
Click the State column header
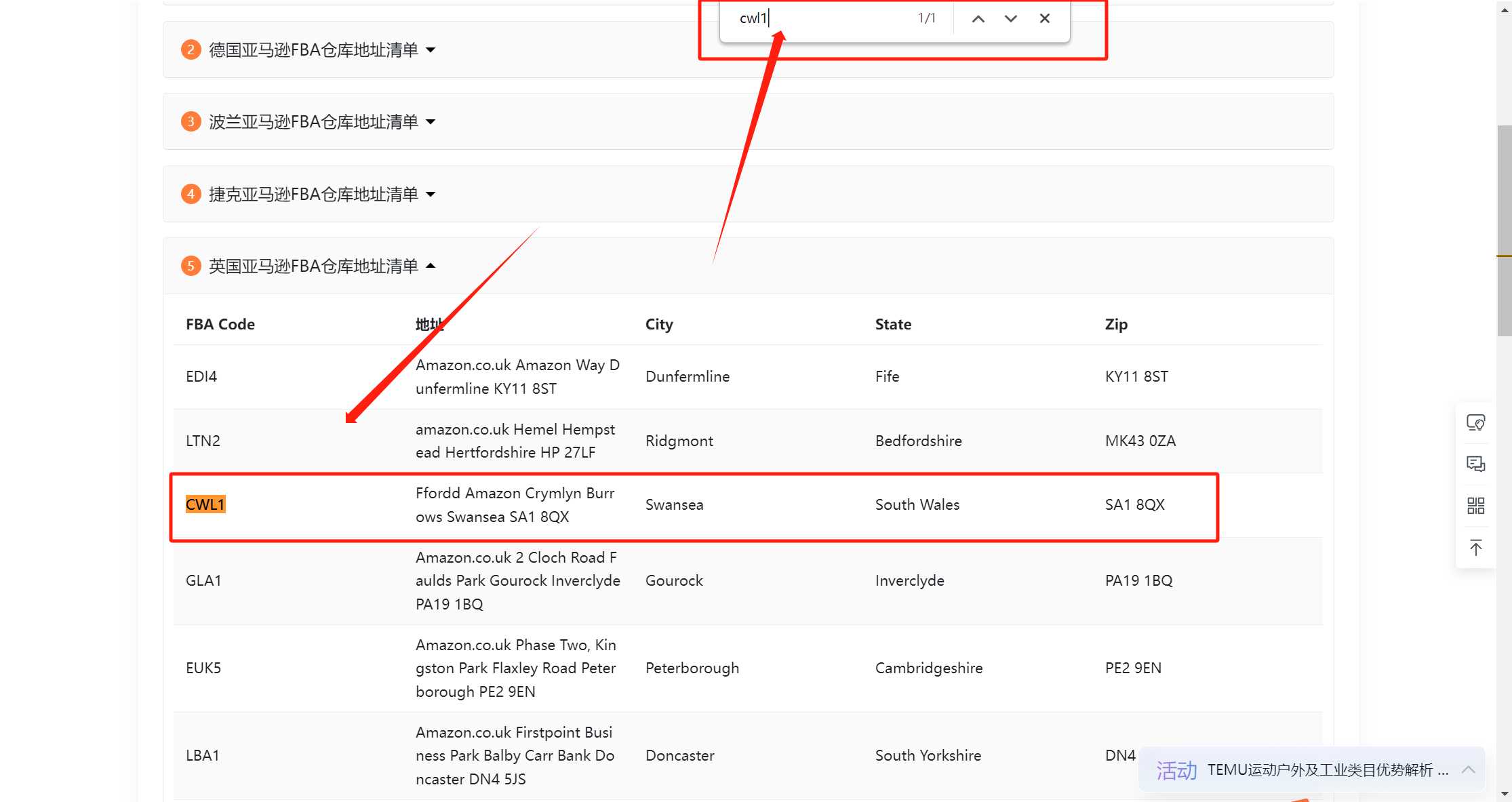pos(893,324)
